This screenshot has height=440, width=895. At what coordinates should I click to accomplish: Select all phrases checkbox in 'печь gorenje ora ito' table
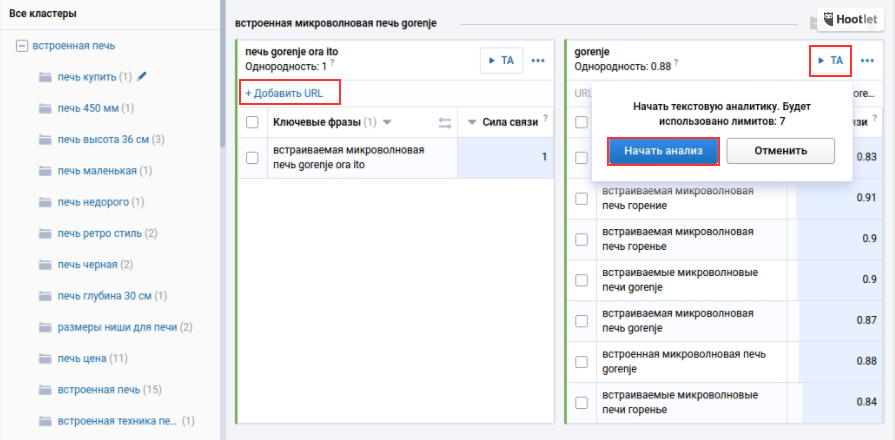pos(252,122)
